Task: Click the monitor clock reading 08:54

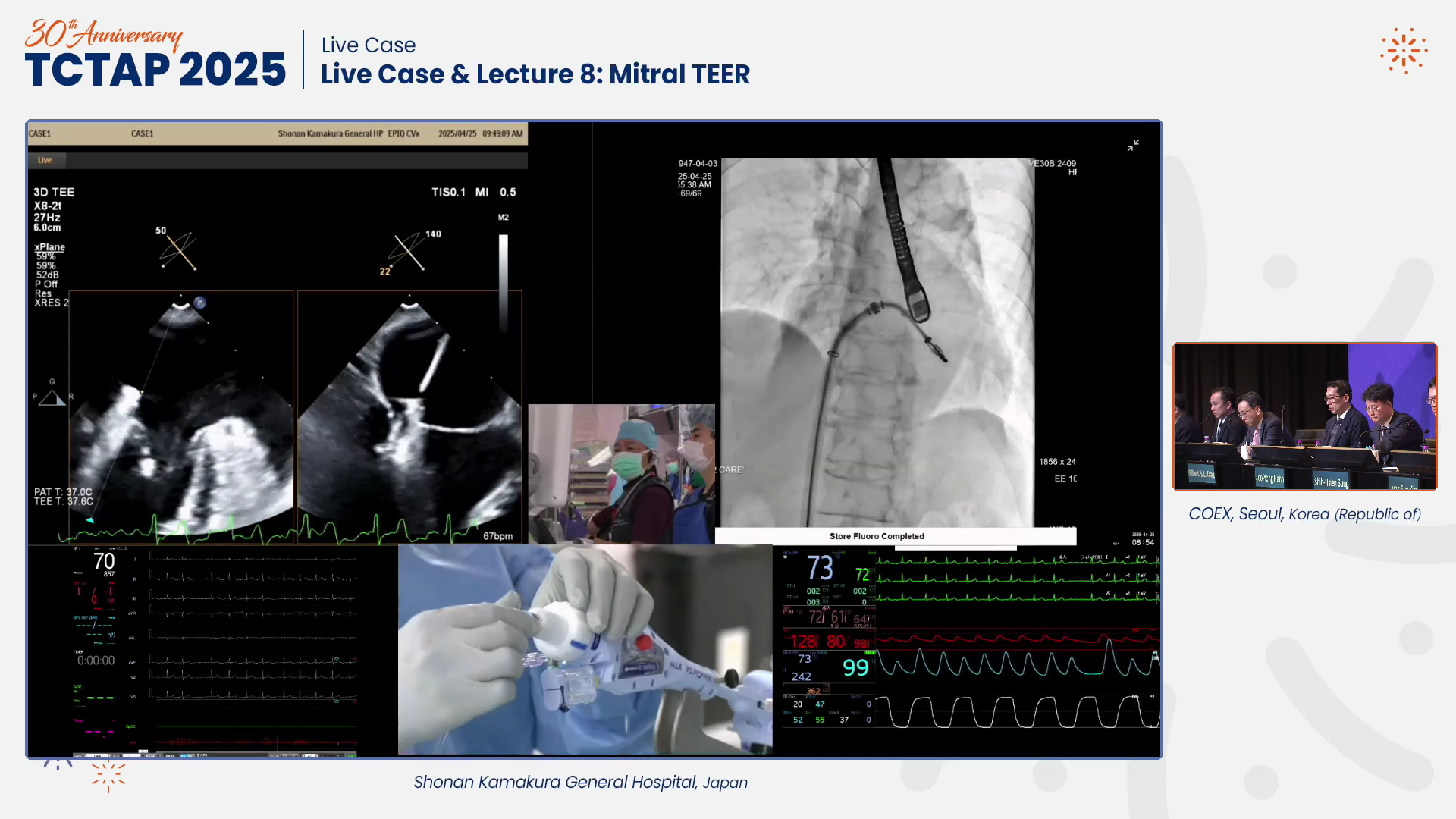Action: click(x=1143, y=542)
